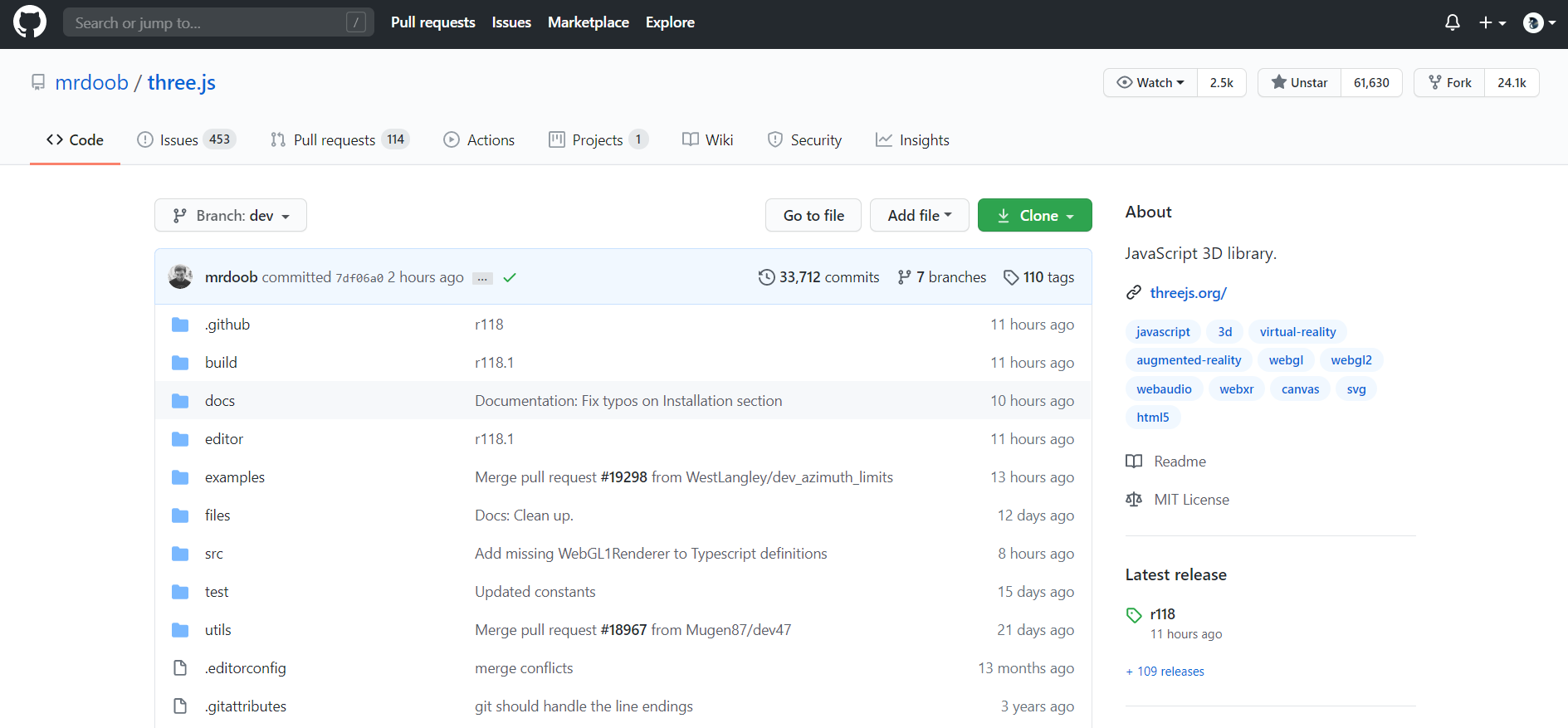Switch to the Issues tab
The width and height of the screenshot is (1568, 728).
186,139
